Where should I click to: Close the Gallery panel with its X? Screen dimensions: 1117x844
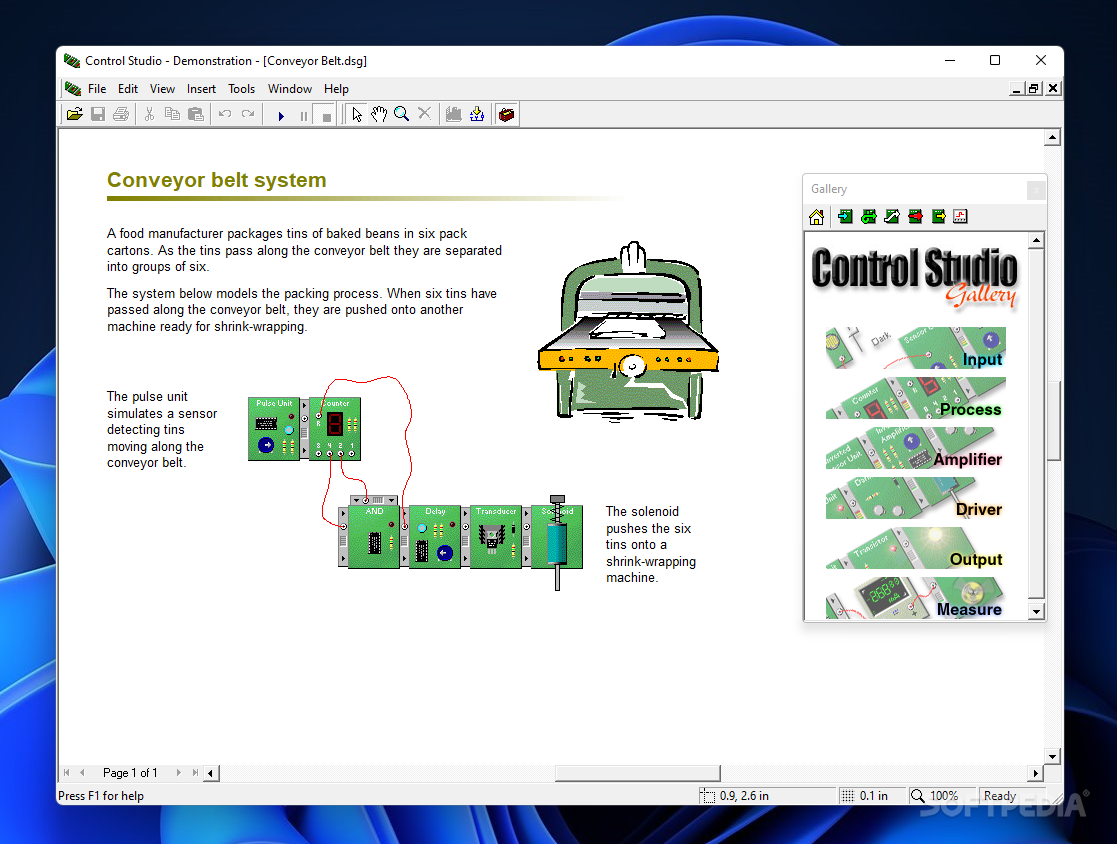click(1036, 190)
